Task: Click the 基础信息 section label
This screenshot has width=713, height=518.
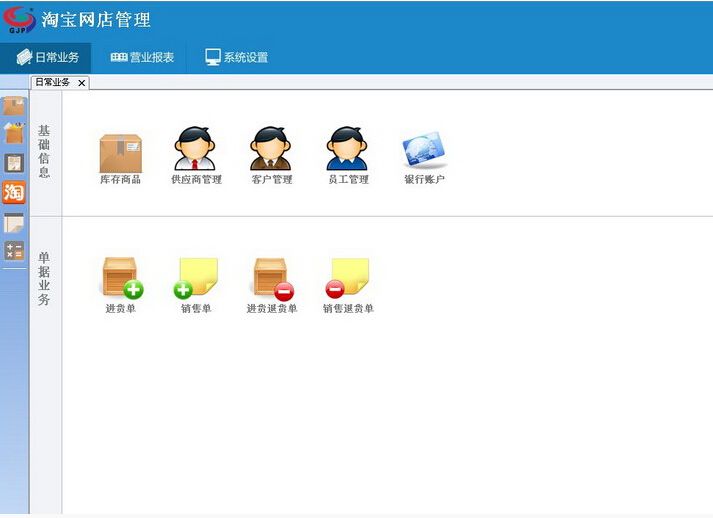Action: pyautogui.click(x=44, y=151)
